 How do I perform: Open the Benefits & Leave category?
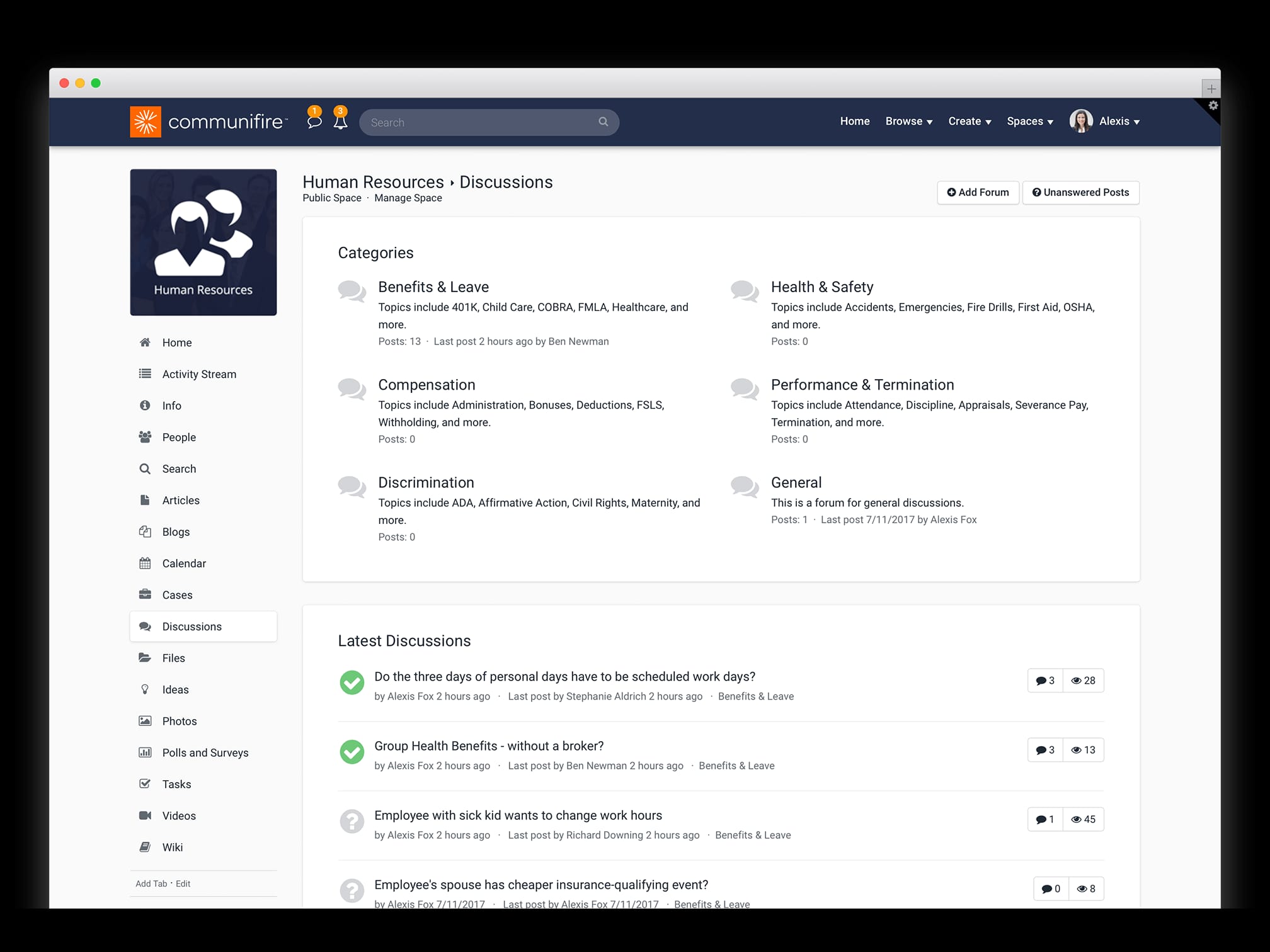(x=433, y=287)
